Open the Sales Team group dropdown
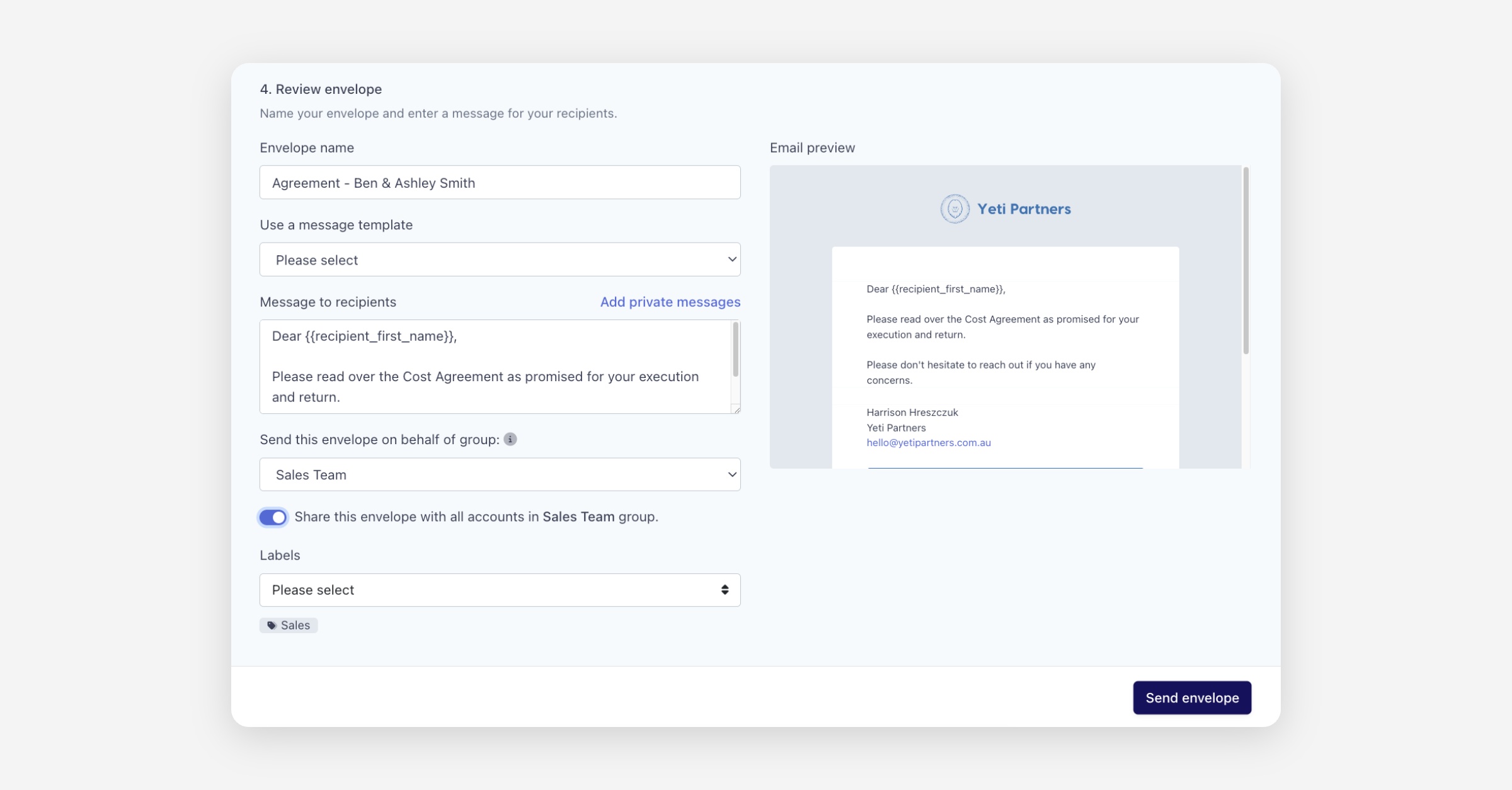The image size is (1512, 790). coord(500,474)
